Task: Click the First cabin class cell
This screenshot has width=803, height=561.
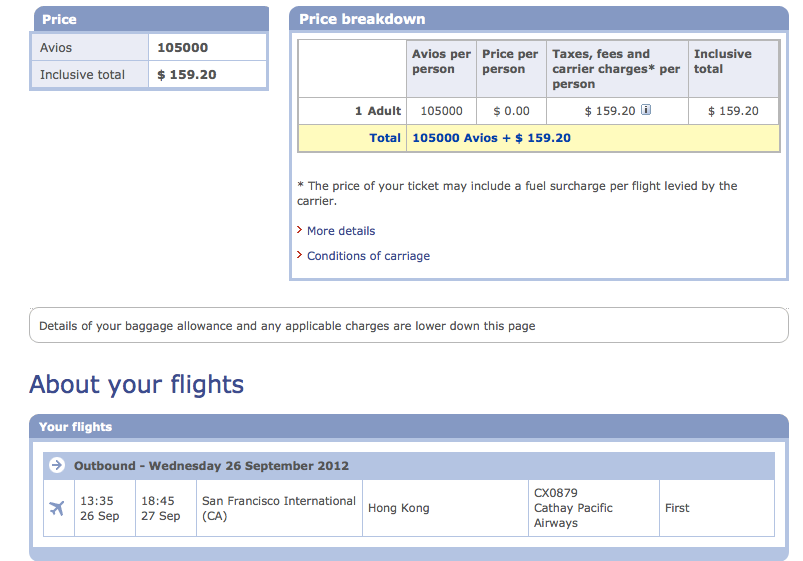Action: 716,508
